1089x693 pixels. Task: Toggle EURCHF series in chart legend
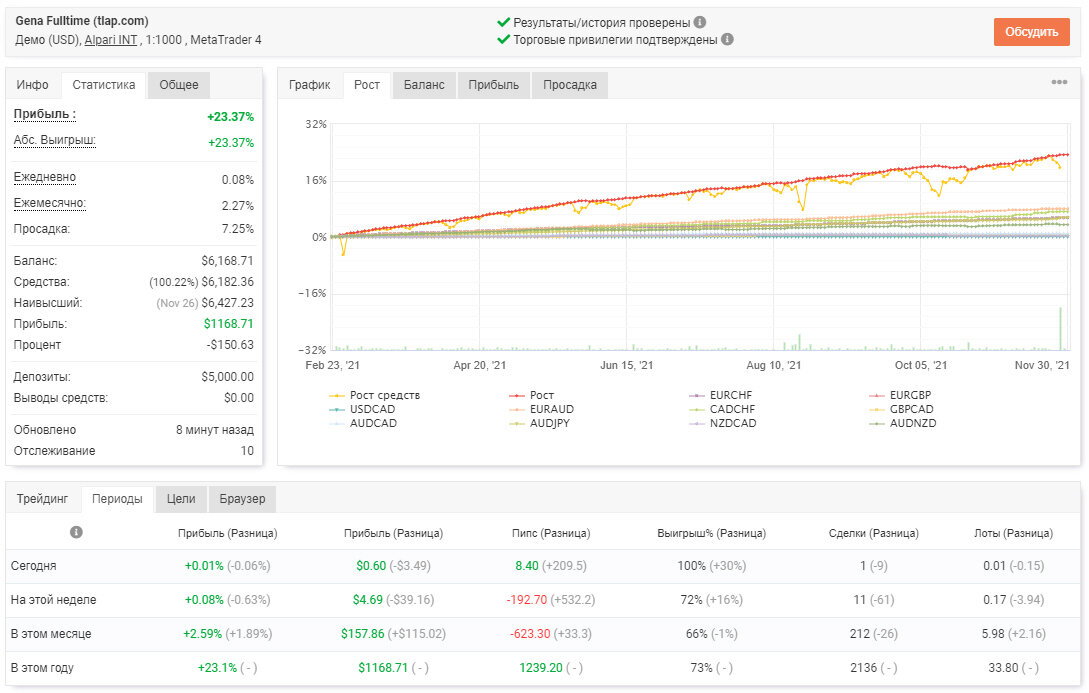[x=720, y=395]
